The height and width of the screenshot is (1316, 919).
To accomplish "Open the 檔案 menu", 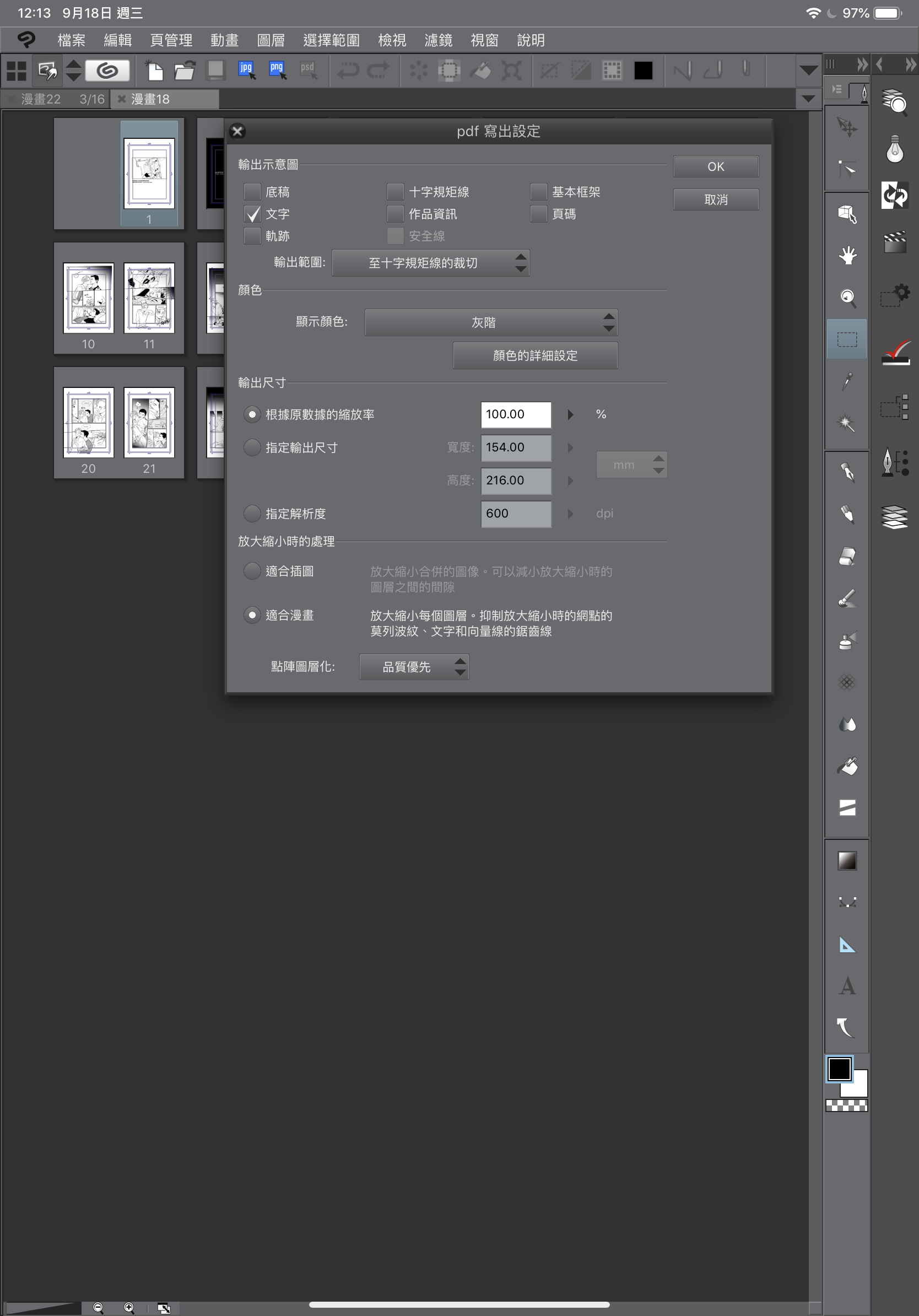I will coord(72,40).
